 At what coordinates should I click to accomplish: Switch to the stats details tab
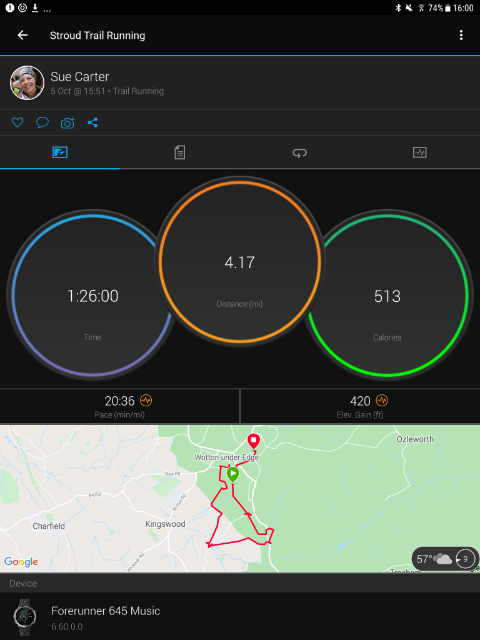pos(180,153)
